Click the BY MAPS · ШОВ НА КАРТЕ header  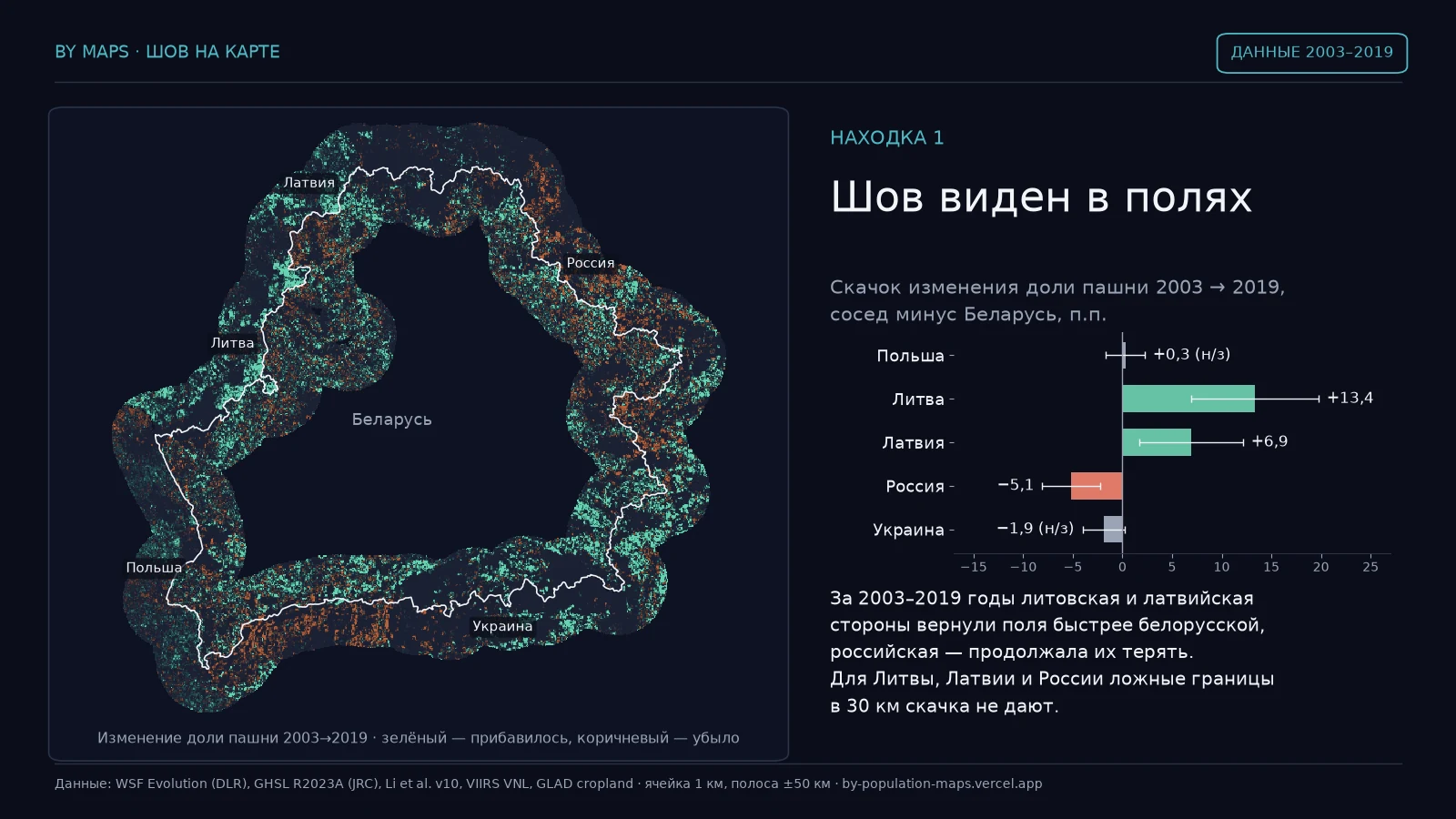167,52
